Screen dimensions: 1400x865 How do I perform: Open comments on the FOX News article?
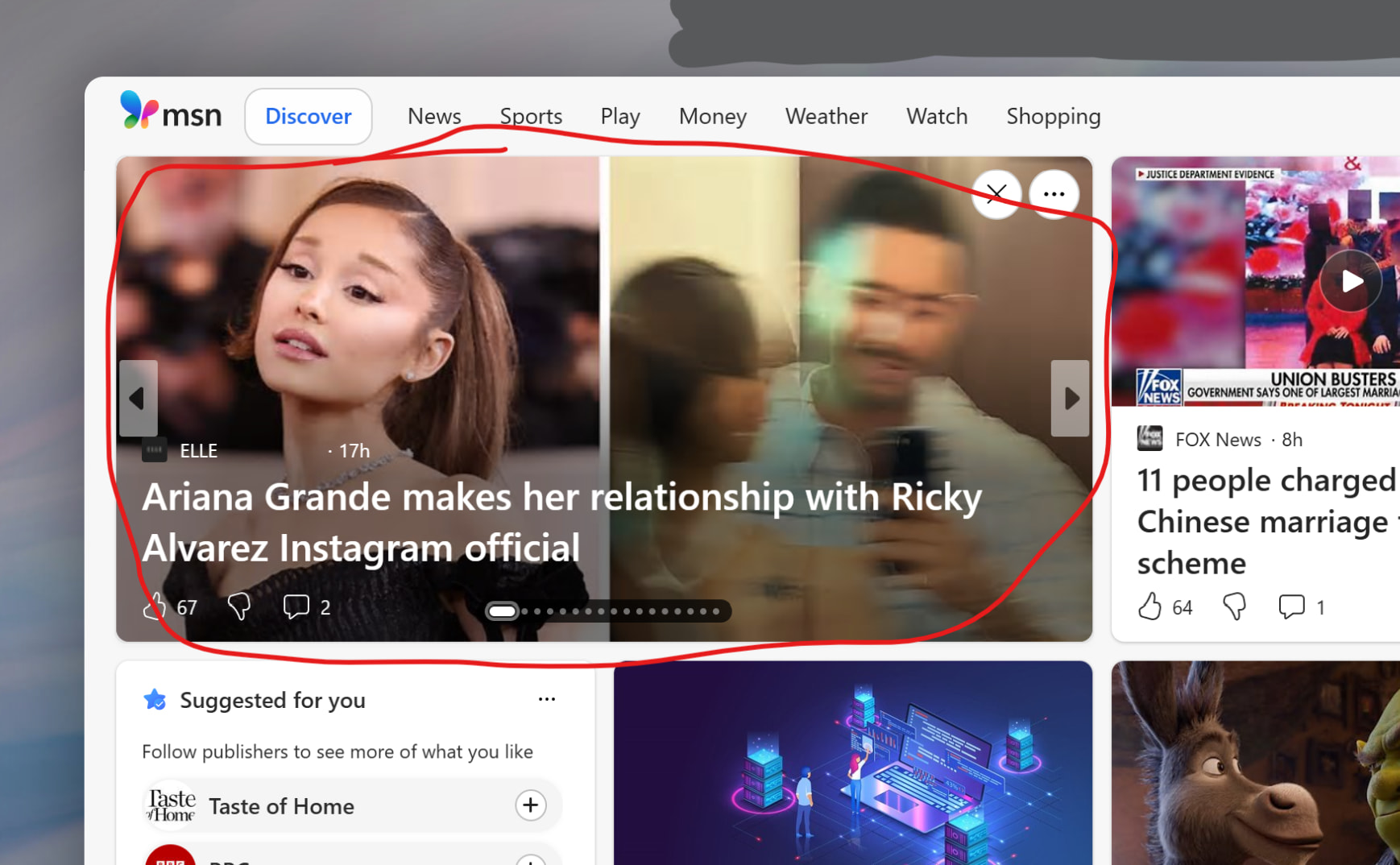[1291, 606]
